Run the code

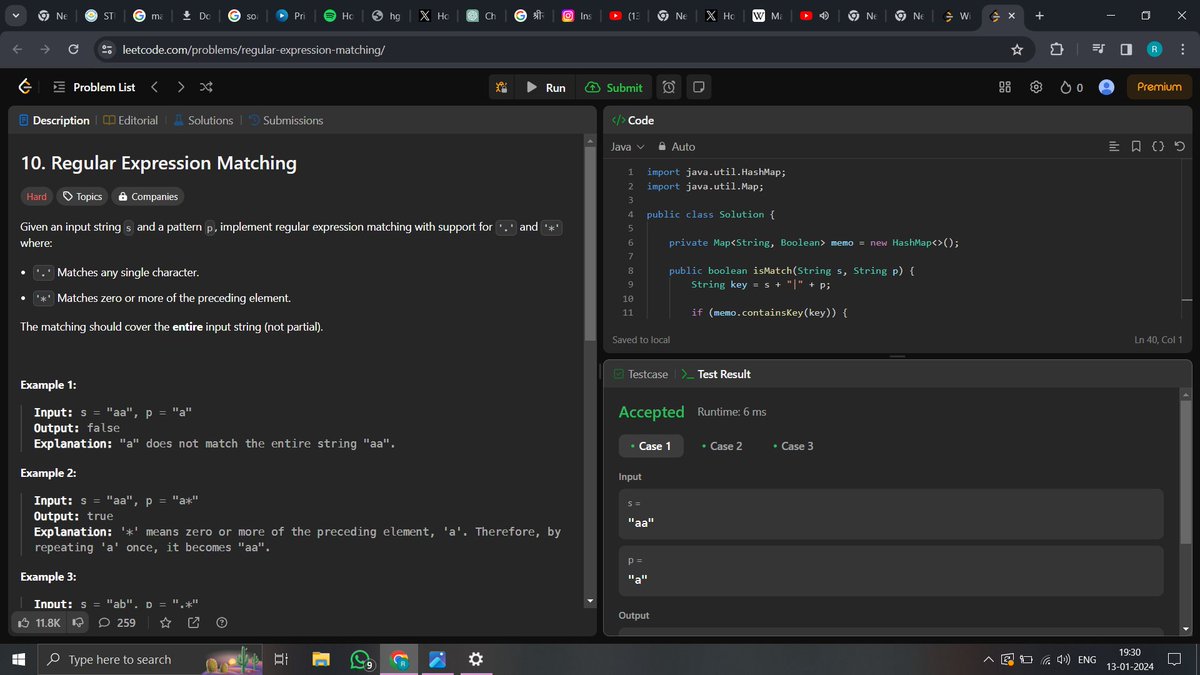[x=546, y=87]
